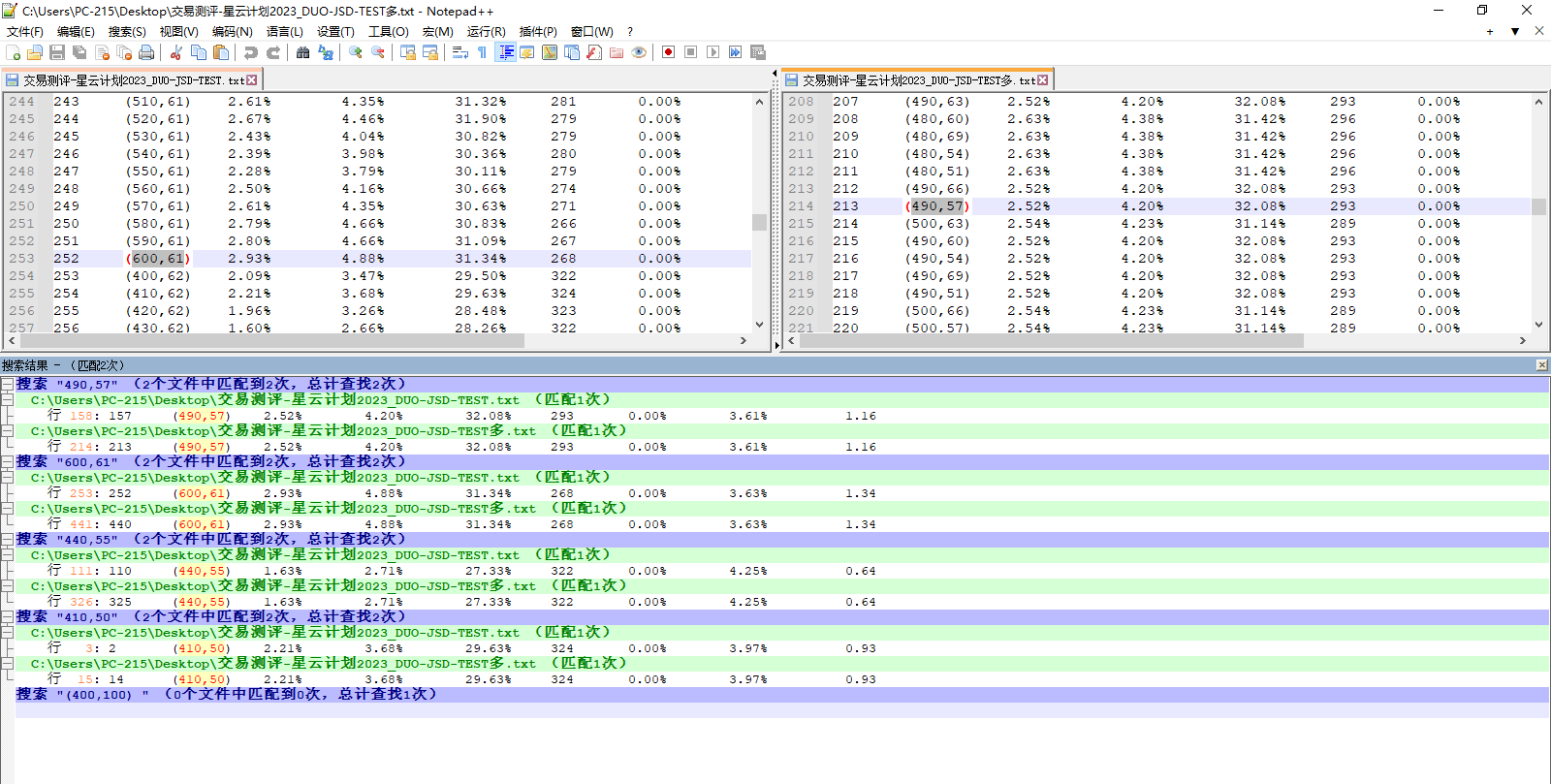This screenshot has height=784, width=1551.
Task: Collapse the TEST.txt file node under "490,57" search
Action: pyautogui.click(x=7, y=400)
